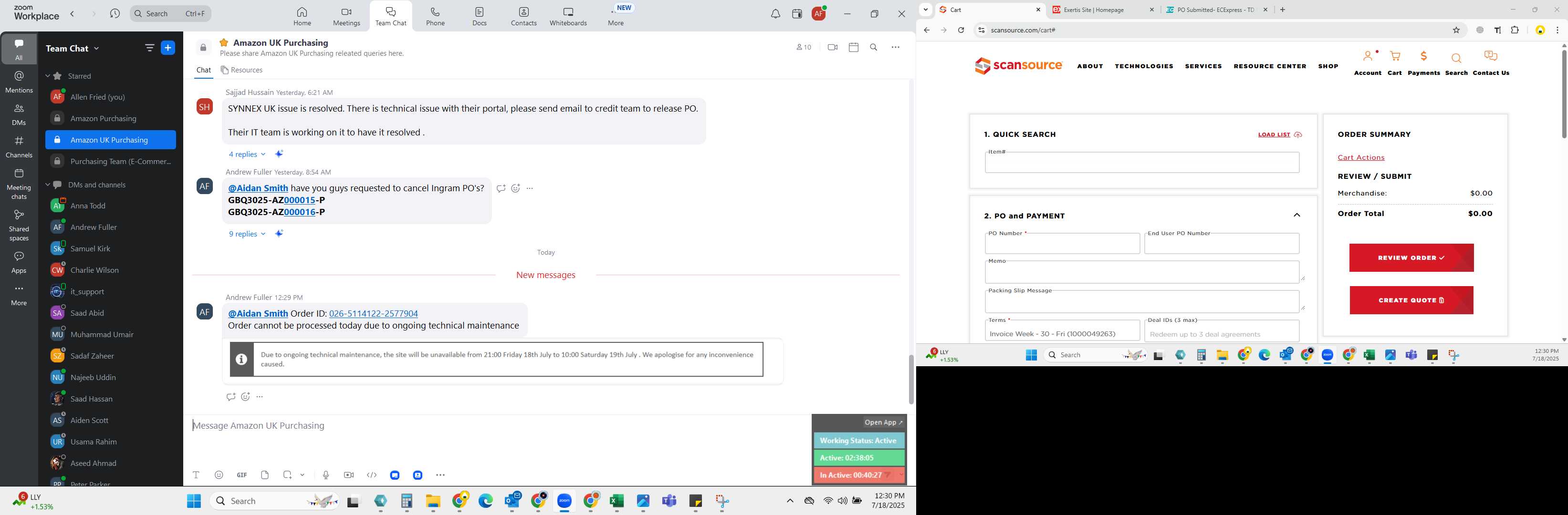Click the Zoom search box labelled Ctrl+F
Screen dimensions: 1568x515
171,13
